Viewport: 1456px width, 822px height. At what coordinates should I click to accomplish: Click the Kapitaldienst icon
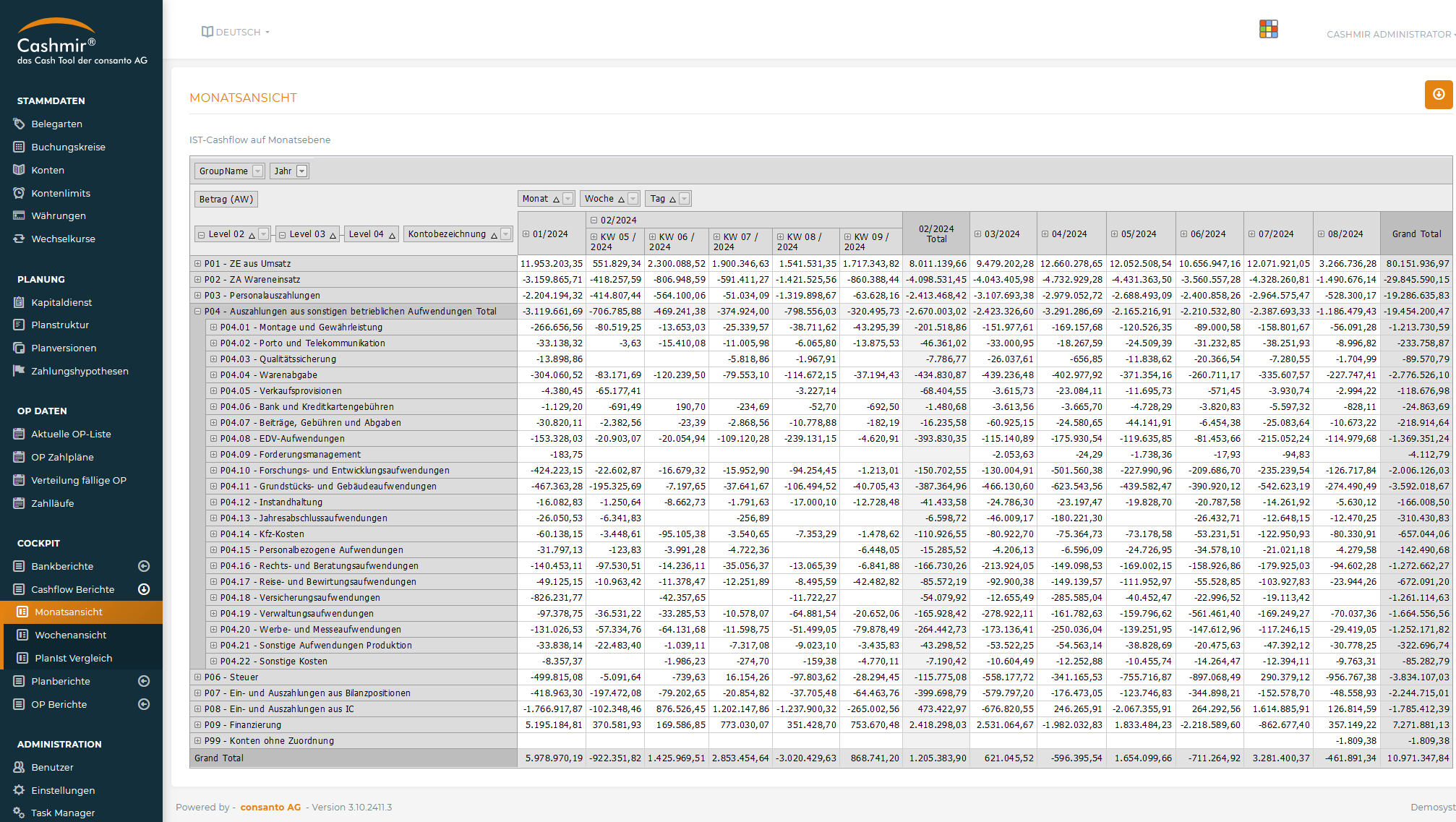(19, 302)
